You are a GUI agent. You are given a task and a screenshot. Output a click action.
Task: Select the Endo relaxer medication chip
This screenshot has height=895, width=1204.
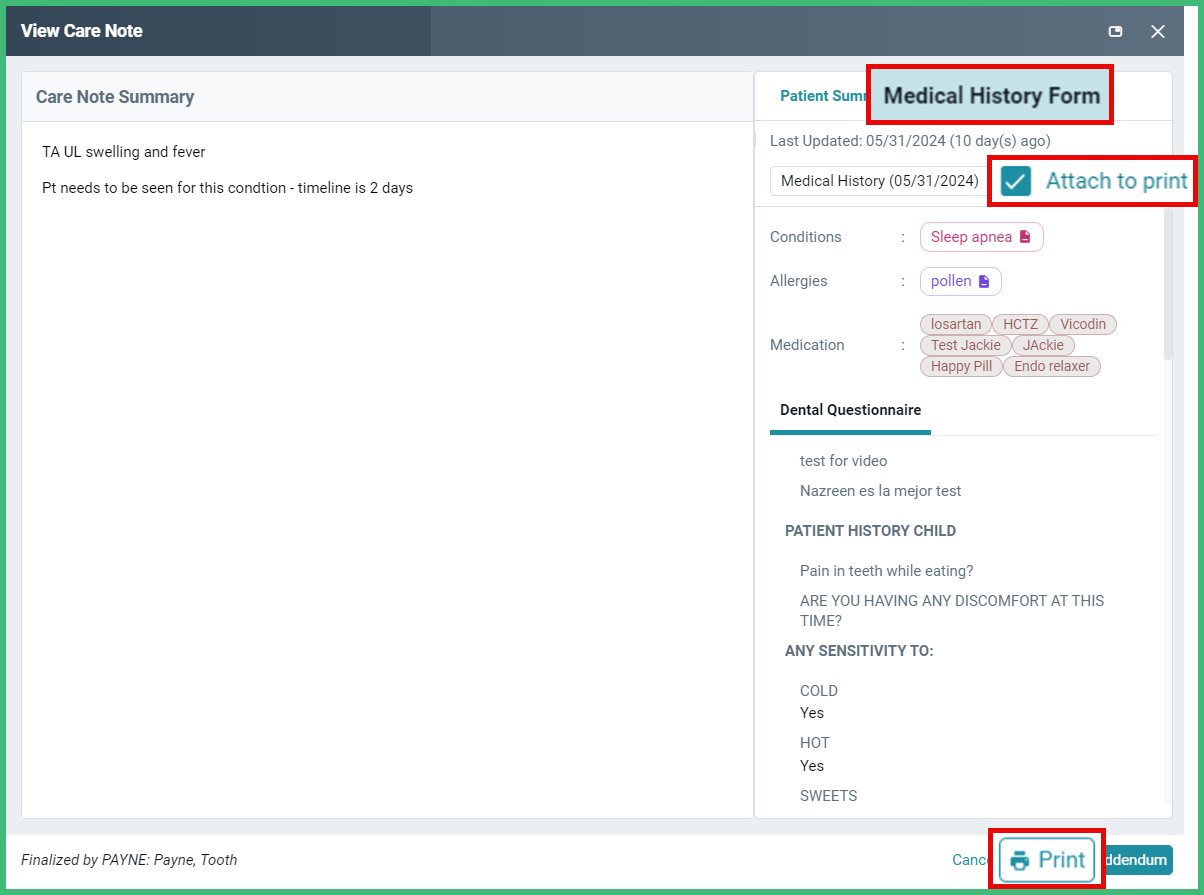click(1051, 366)
